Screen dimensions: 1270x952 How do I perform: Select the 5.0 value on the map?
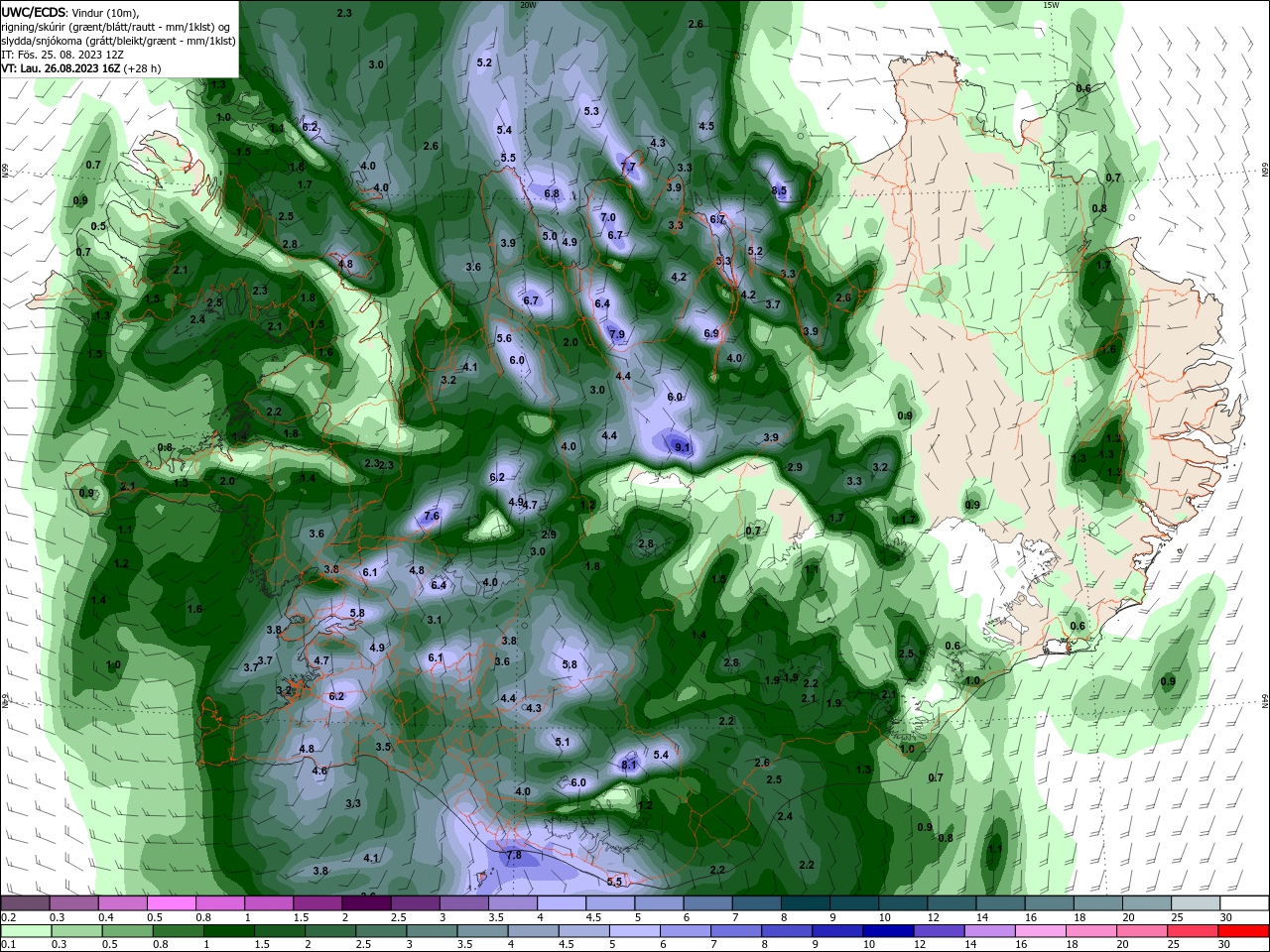coord(550,236)
